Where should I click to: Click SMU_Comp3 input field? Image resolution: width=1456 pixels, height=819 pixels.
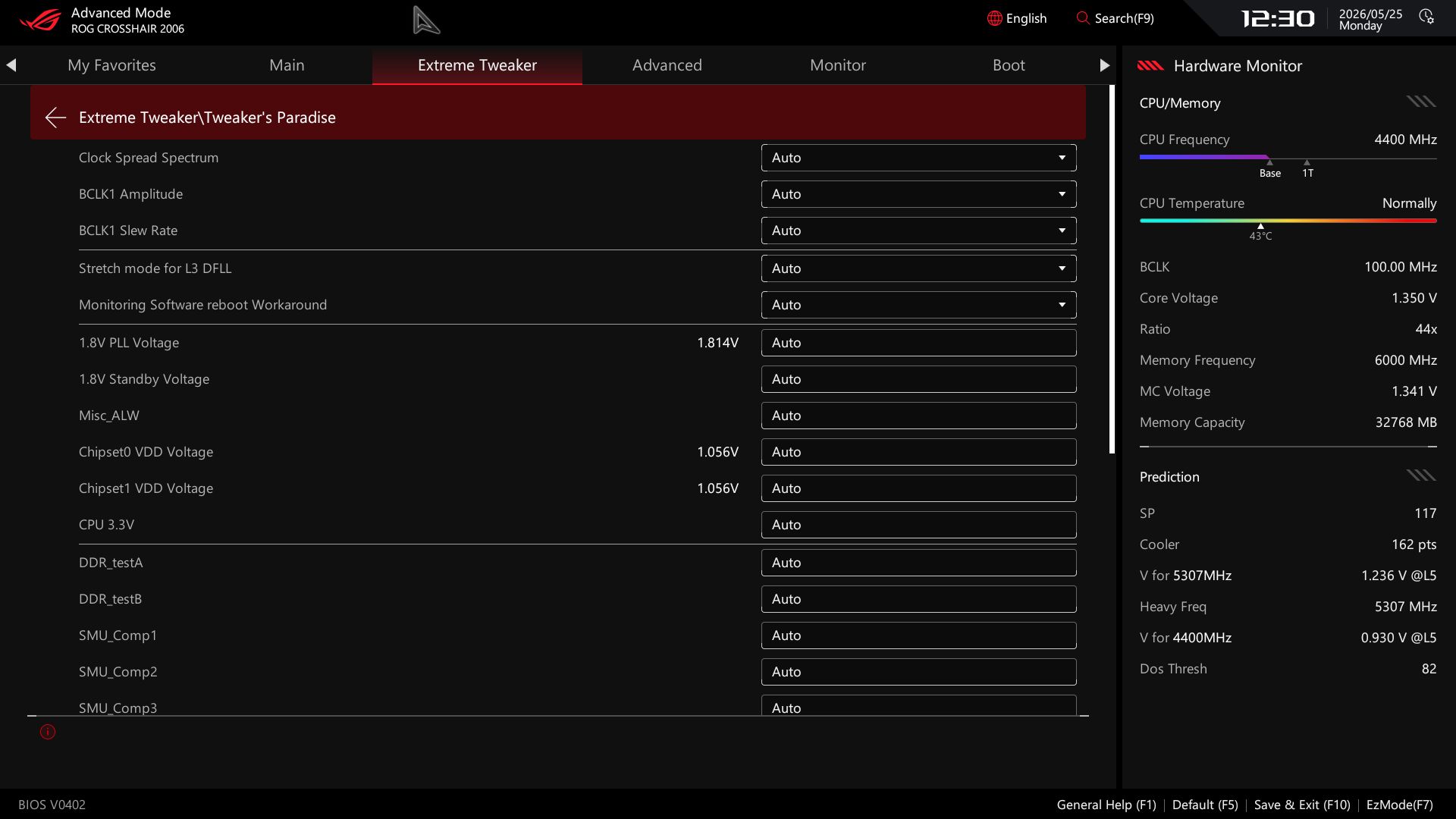pos(918,705)
